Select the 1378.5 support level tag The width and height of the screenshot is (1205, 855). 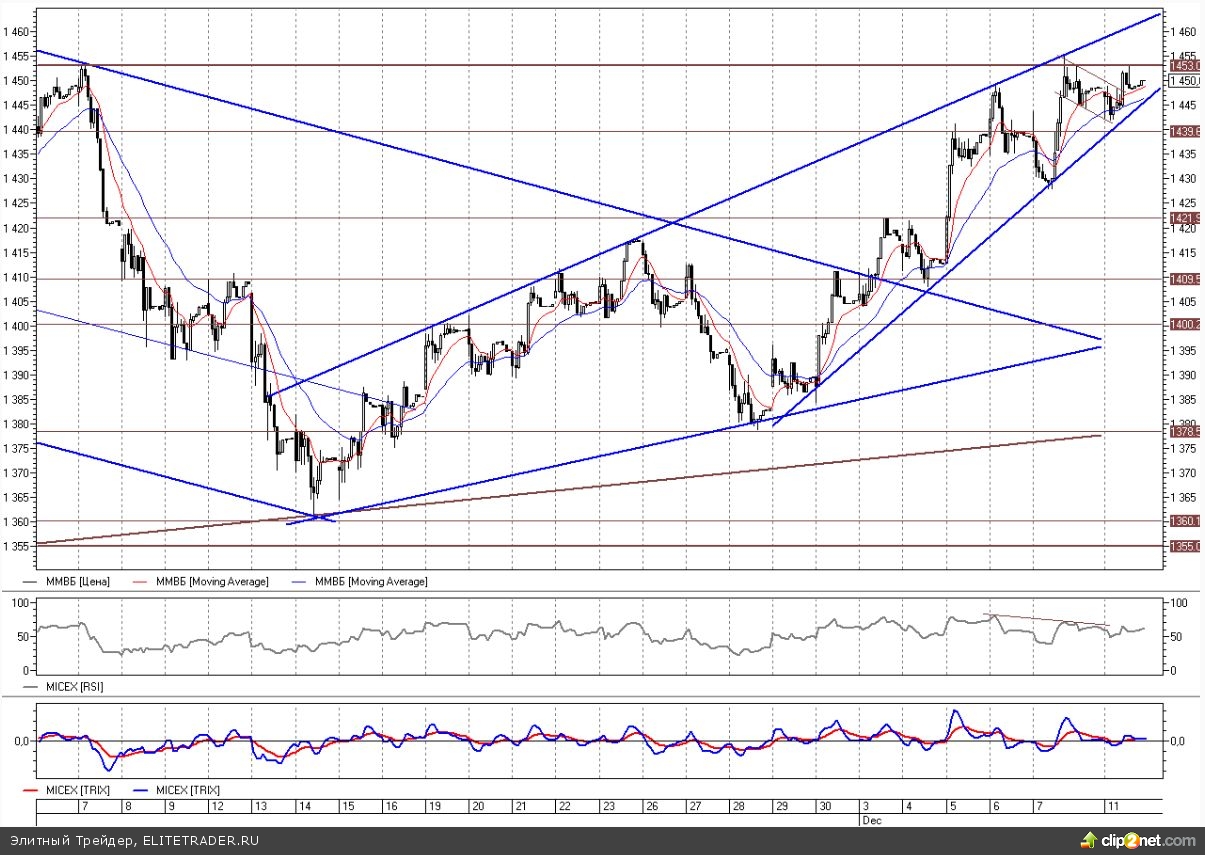tap(1184, 432)
